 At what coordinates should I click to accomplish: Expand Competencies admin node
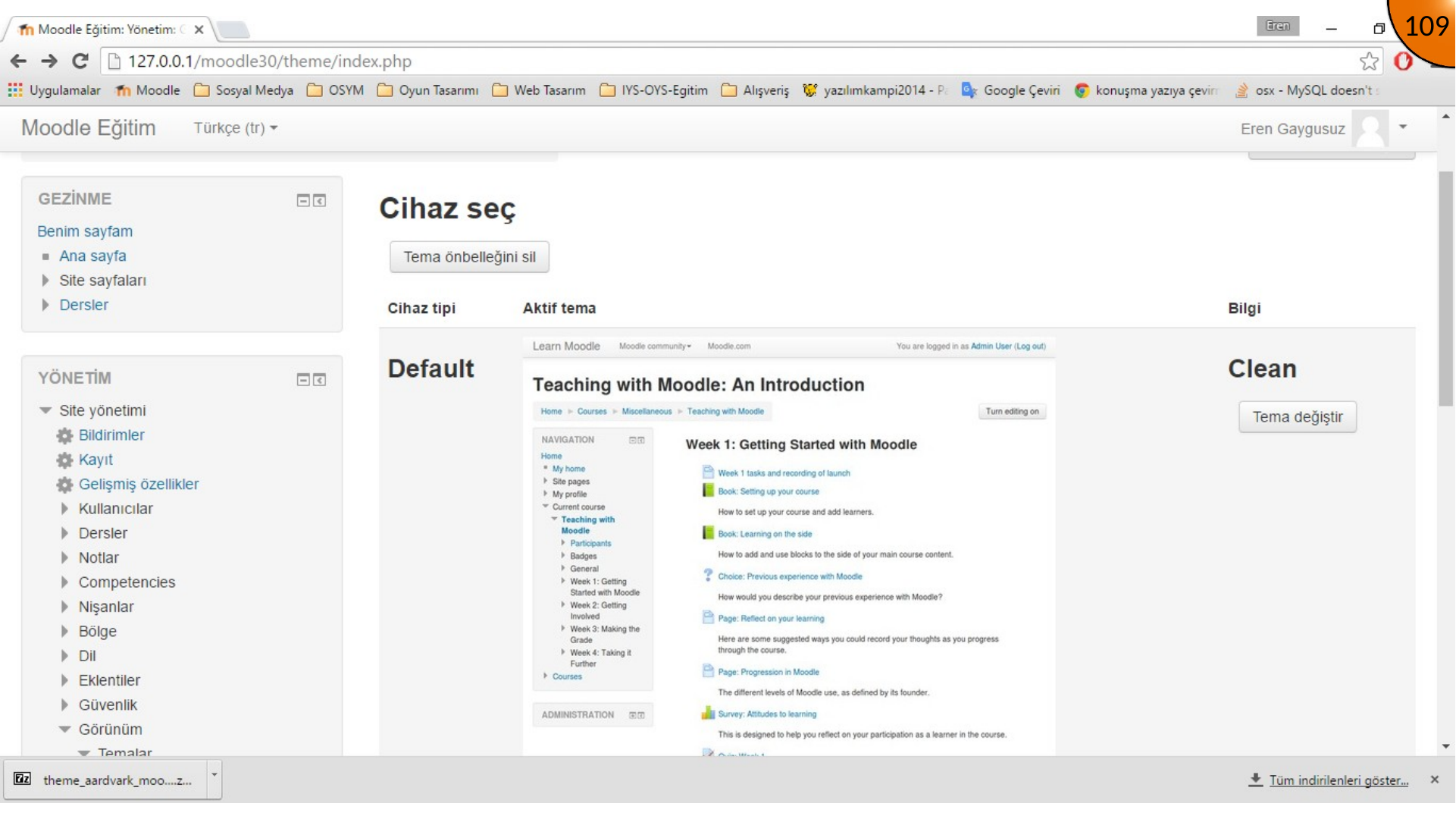coord(64,582)
